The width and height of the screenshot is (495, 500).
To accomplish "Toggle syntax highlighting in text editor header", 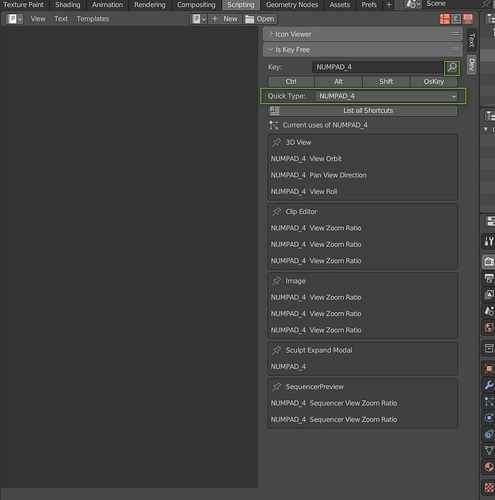I will point(468,19).
